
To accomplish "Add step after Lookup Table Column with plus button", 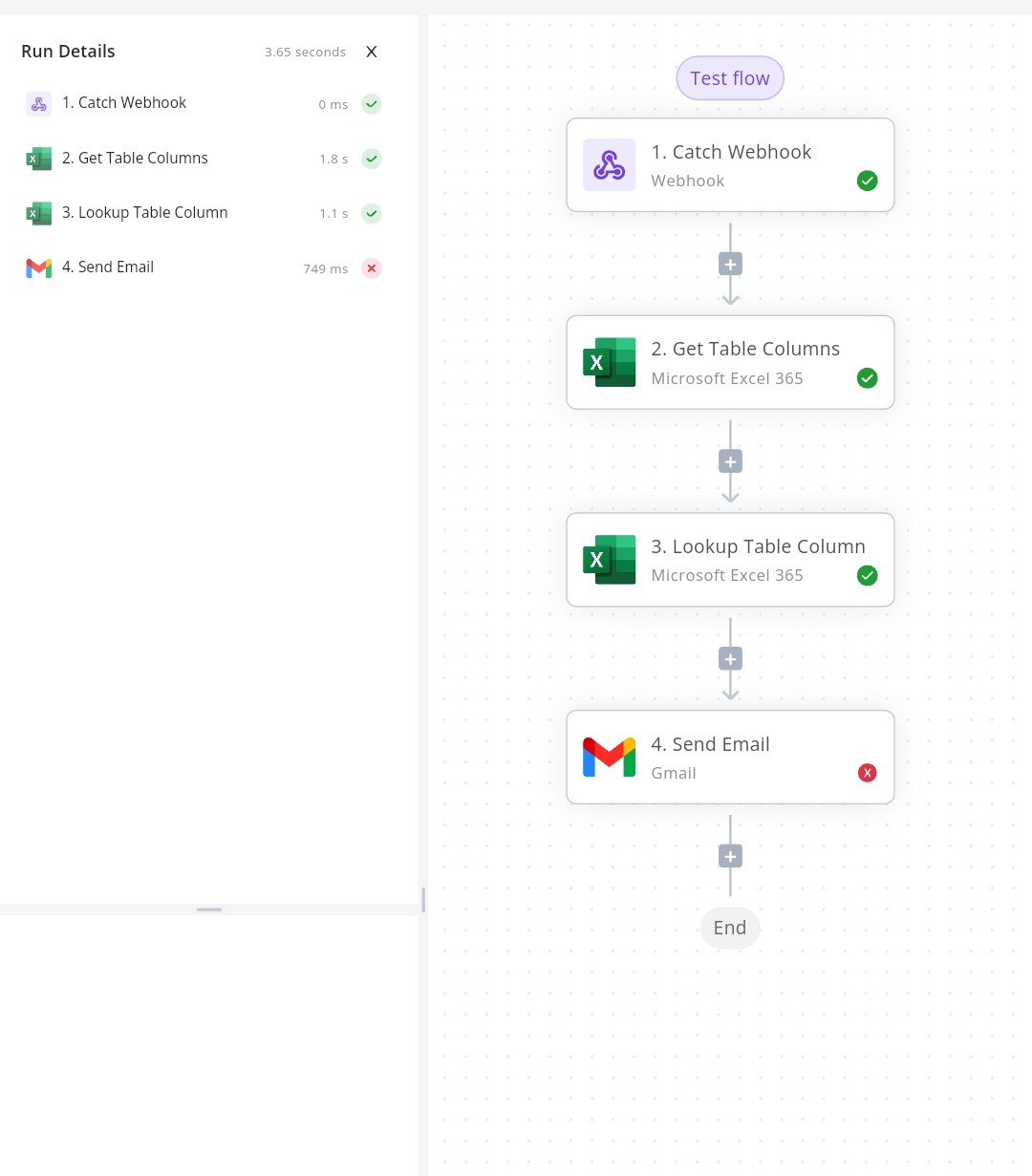I will [x=730, y=659].
